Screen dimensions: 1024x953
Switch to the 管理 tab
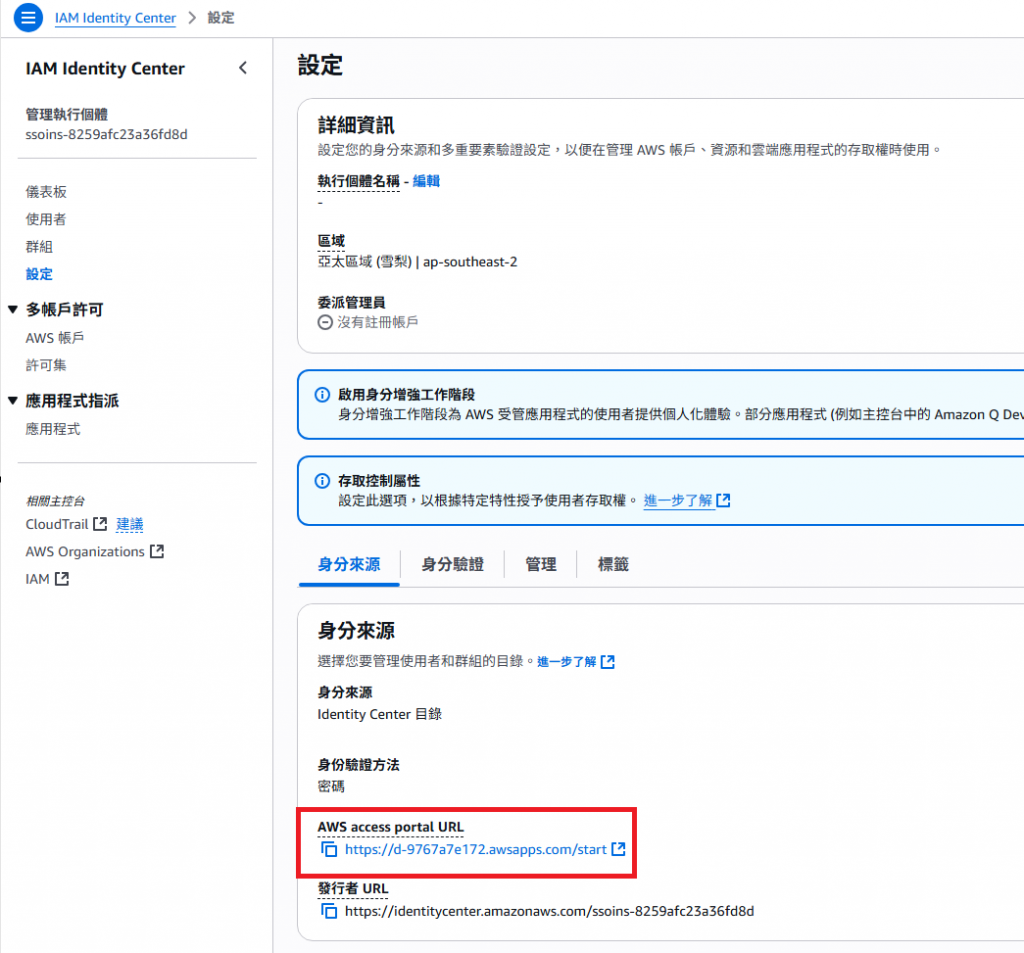541,564
